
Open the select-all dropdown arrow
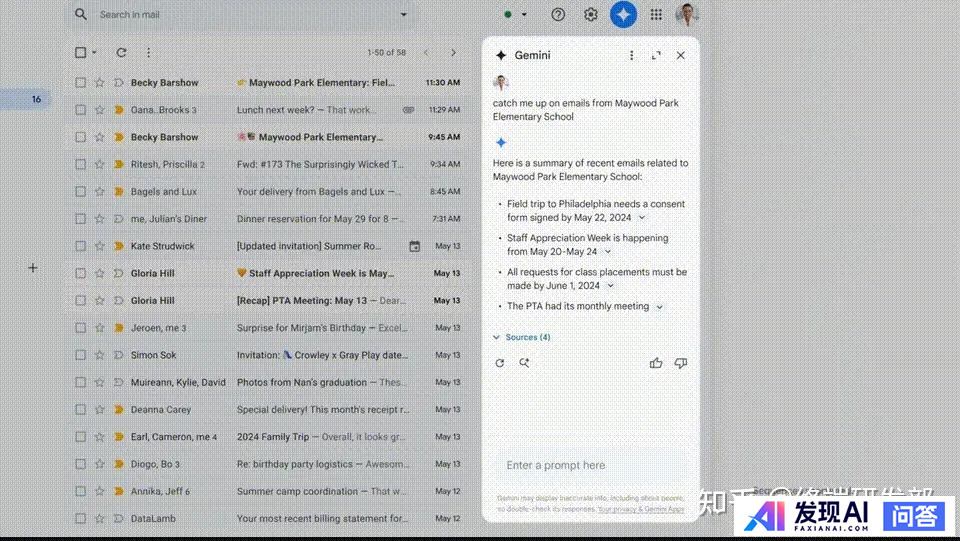tap(94, 53)
